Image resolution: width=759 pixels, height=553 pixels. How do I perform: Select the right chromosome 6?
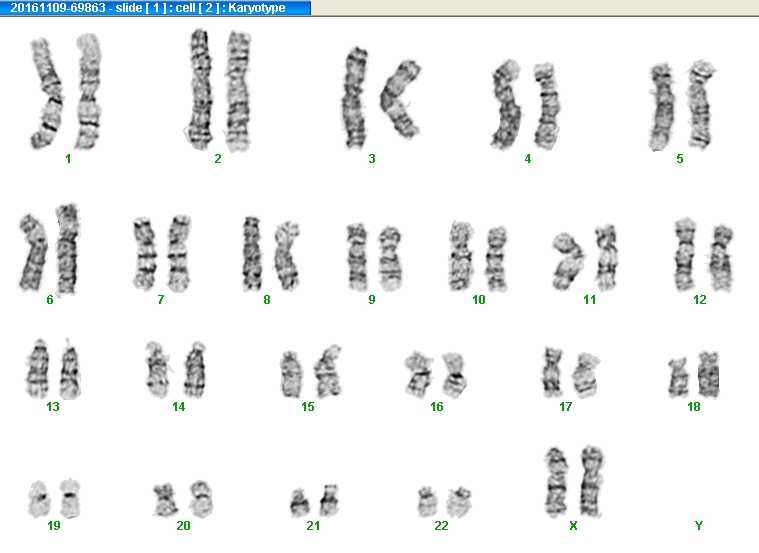point(67,249)
